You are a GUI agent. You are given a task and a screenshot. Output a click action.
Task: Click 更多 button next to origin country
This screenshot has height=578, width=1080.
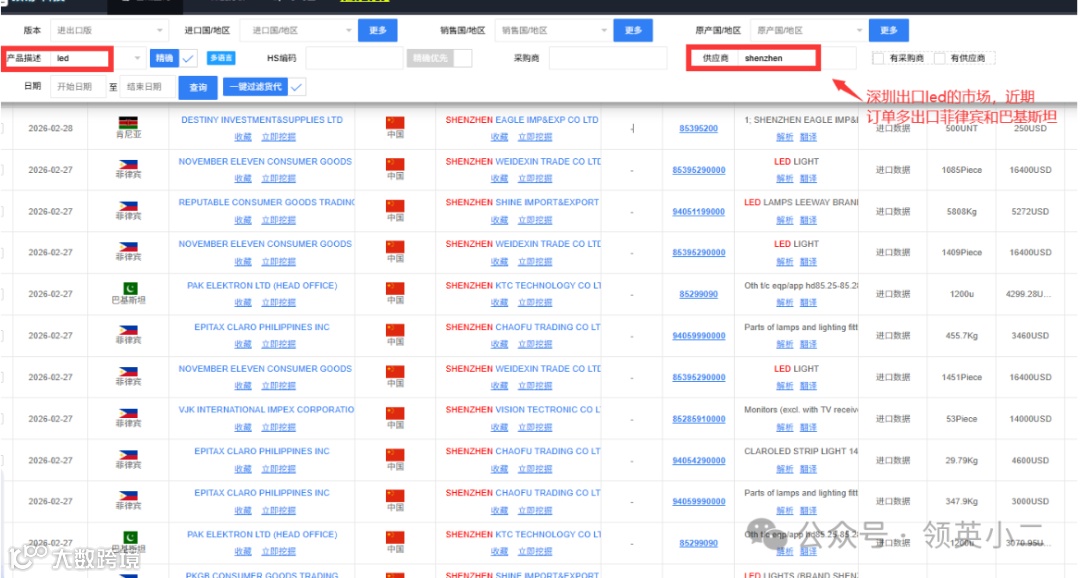[x=889, y=30]
